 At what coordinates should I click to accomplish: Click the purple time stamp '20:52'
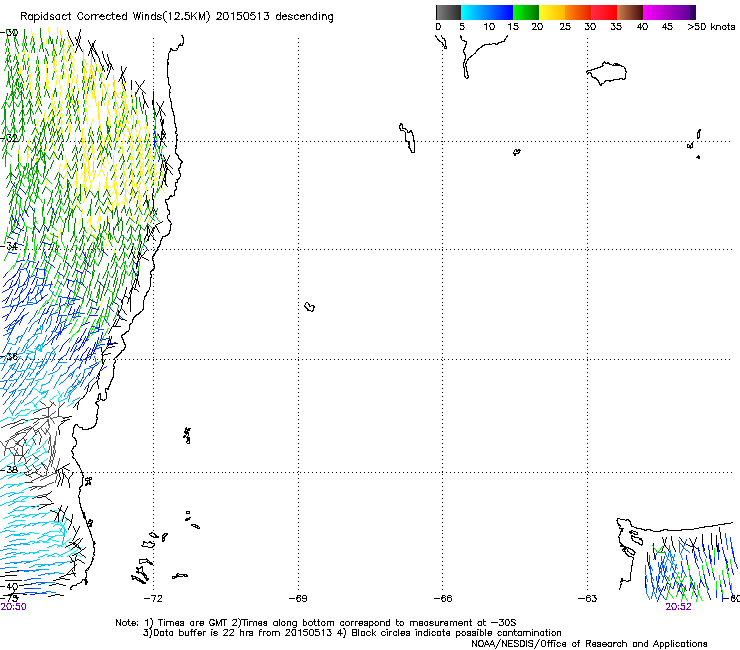click(678, 607)
